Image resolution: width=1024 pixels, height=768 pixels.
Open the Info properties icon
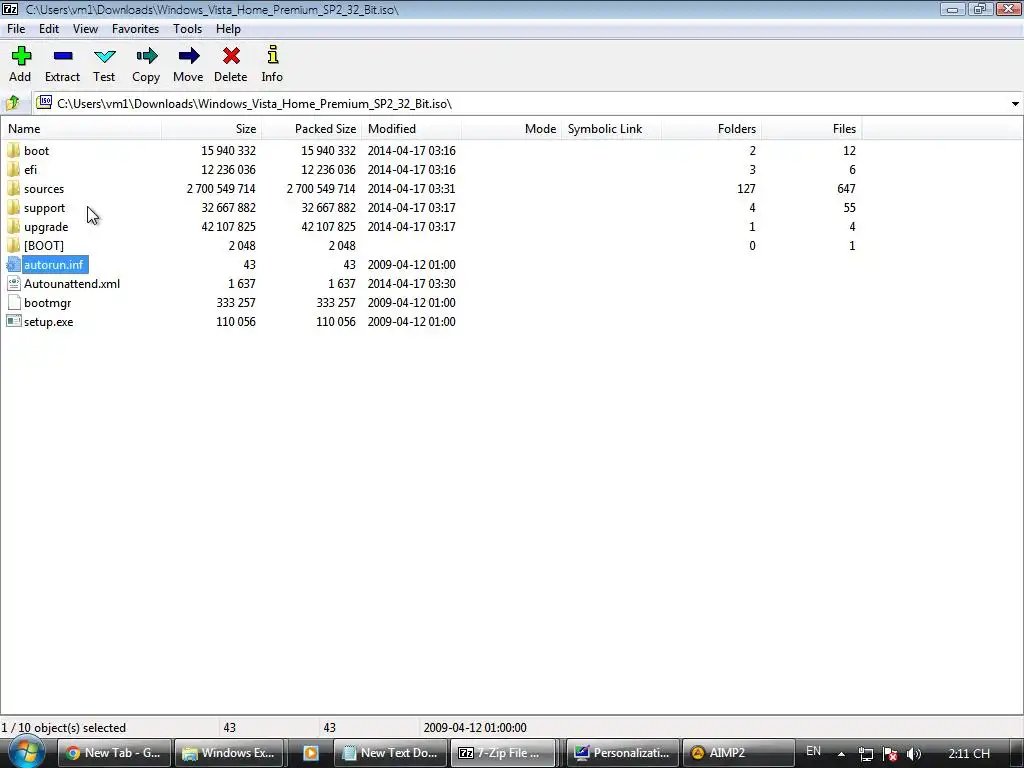click(273, 55)
